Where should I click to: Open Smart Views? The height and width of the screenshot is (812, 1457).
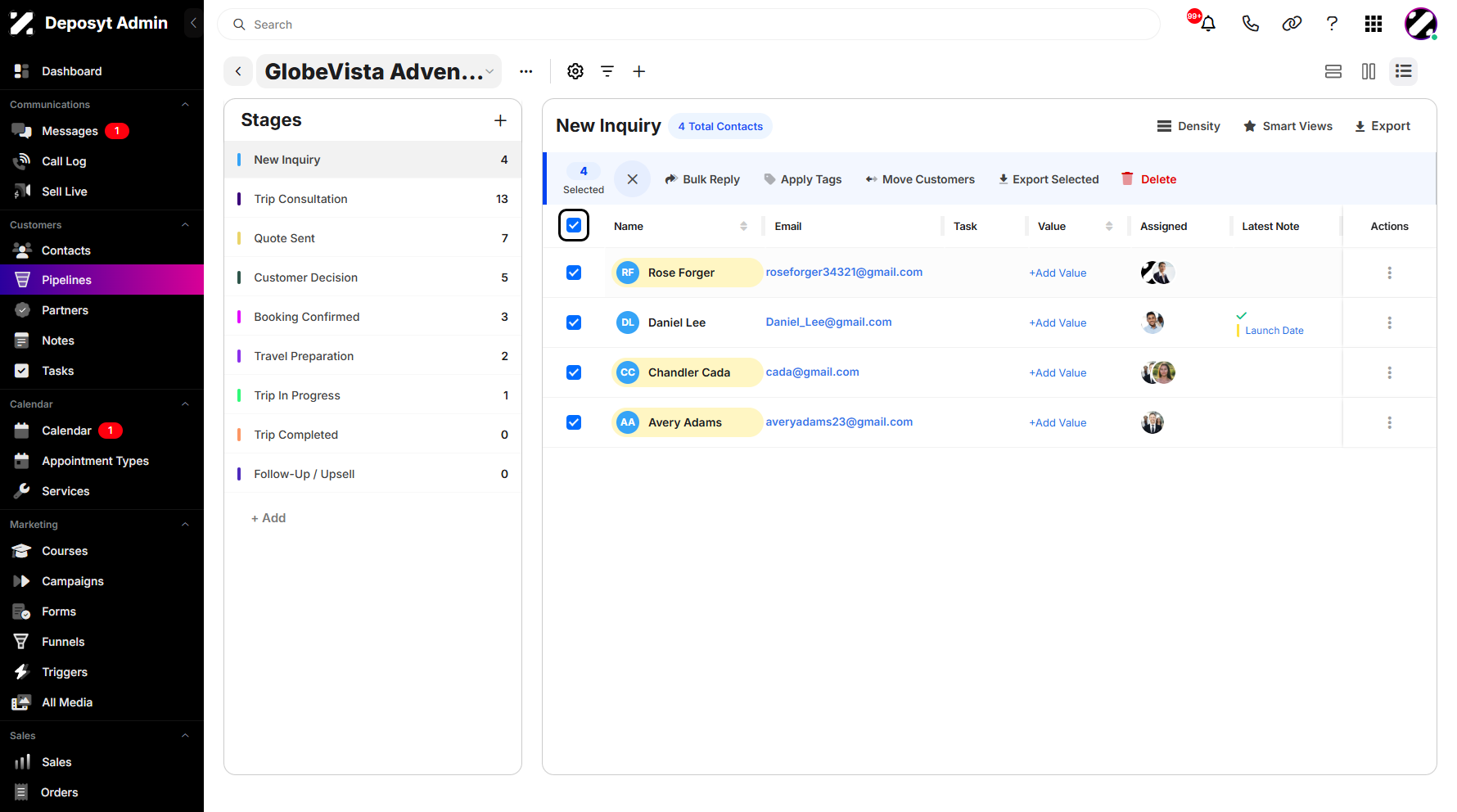pyautogui.click(x=1288, y=126)
